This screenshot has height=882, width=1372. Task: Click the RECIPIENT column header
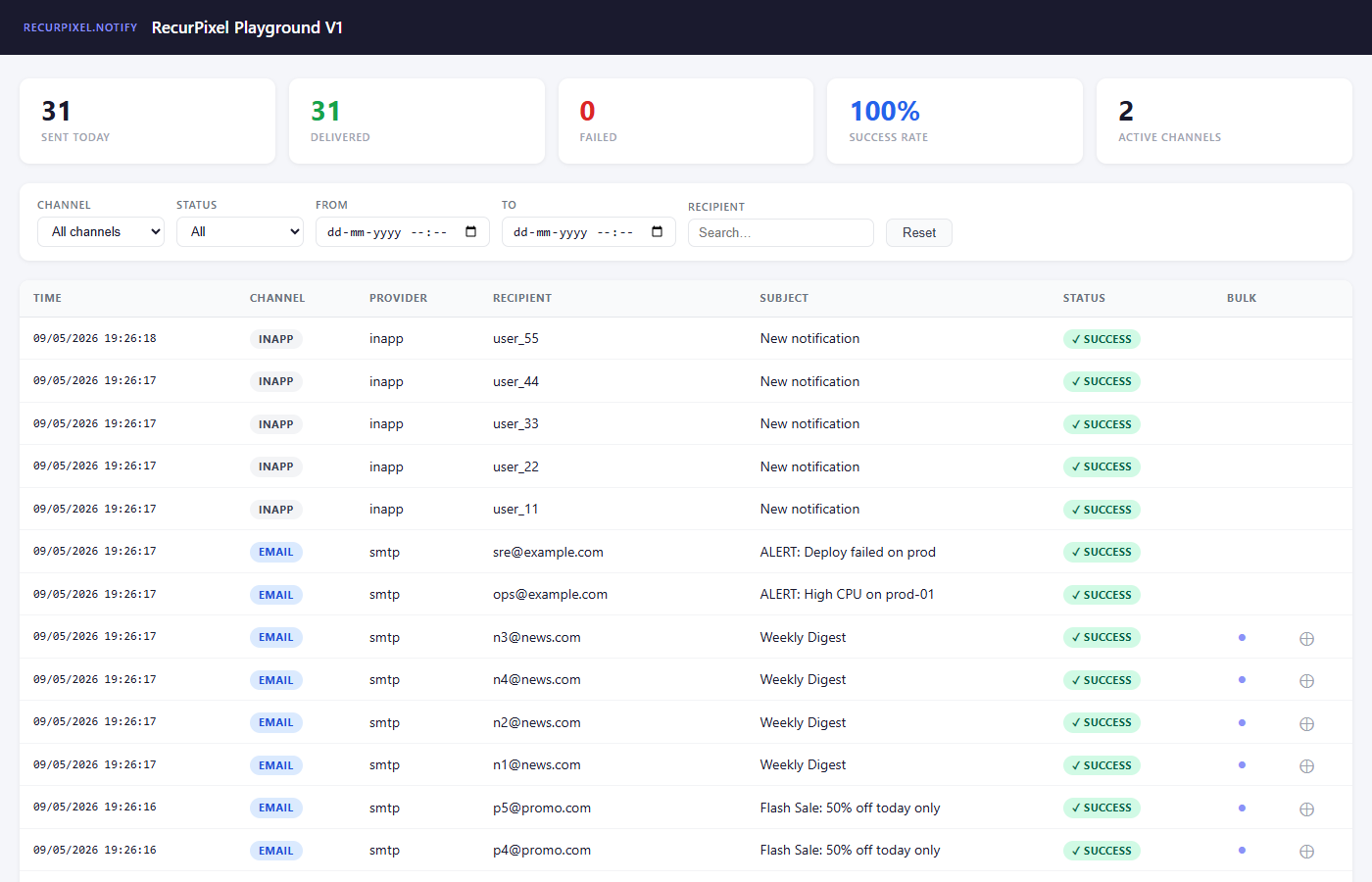522,298
